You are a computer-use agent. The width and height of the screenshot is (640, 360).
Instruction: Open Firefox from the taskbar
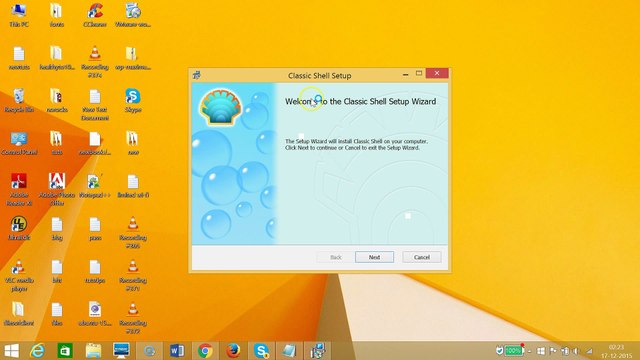click(x=233, y=351)
